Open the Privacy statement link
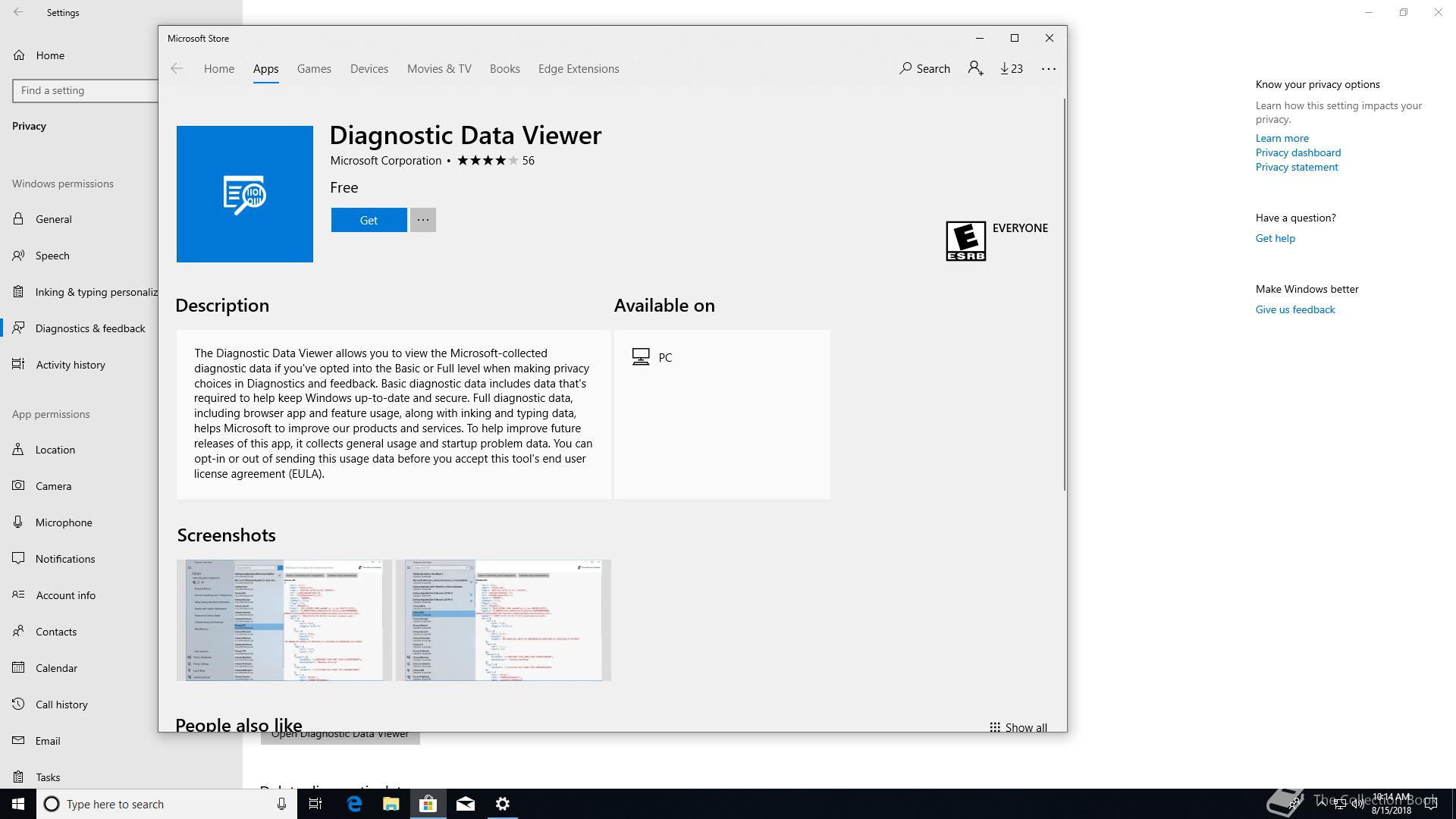1456x819 pixels. click(1297, 167)
